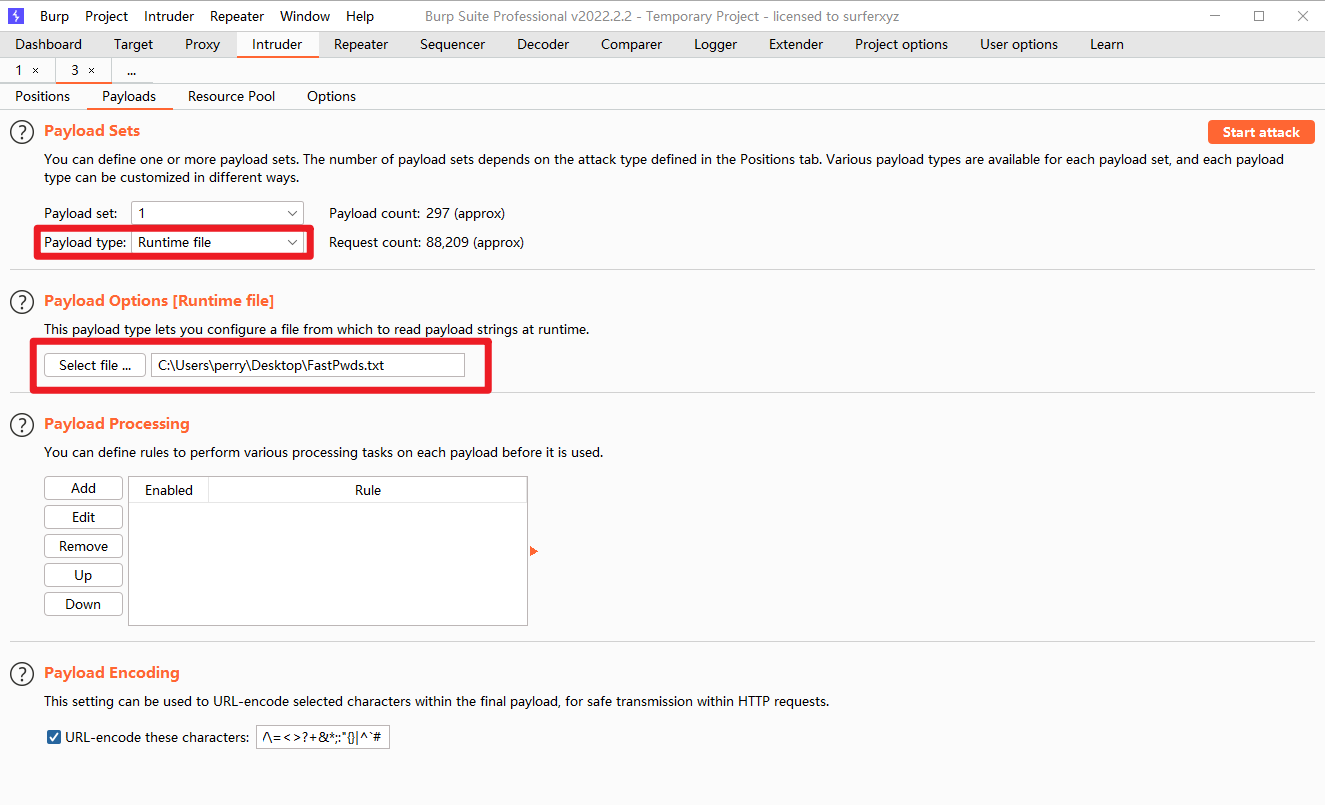Click the Burp Suite logo icon
This screenshot has width=1325, height=805.
tap(16, 16)
